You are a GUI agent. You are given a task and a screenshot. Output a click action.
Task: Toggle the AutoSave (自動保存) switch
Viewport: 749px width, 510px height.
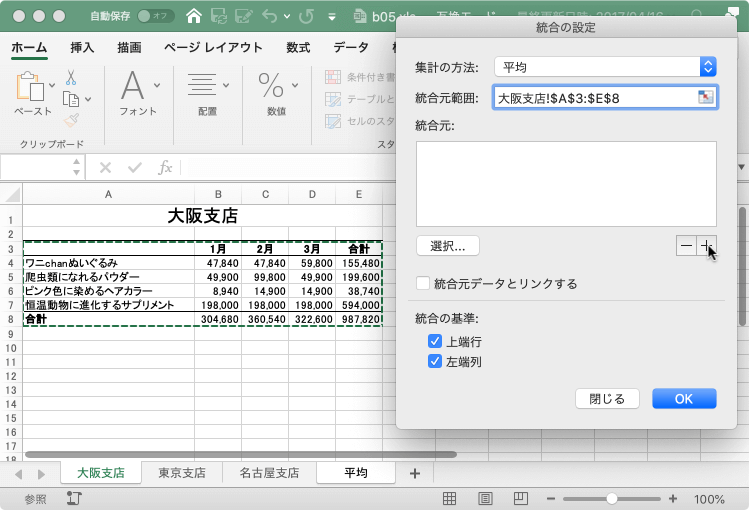click(155, 16)
